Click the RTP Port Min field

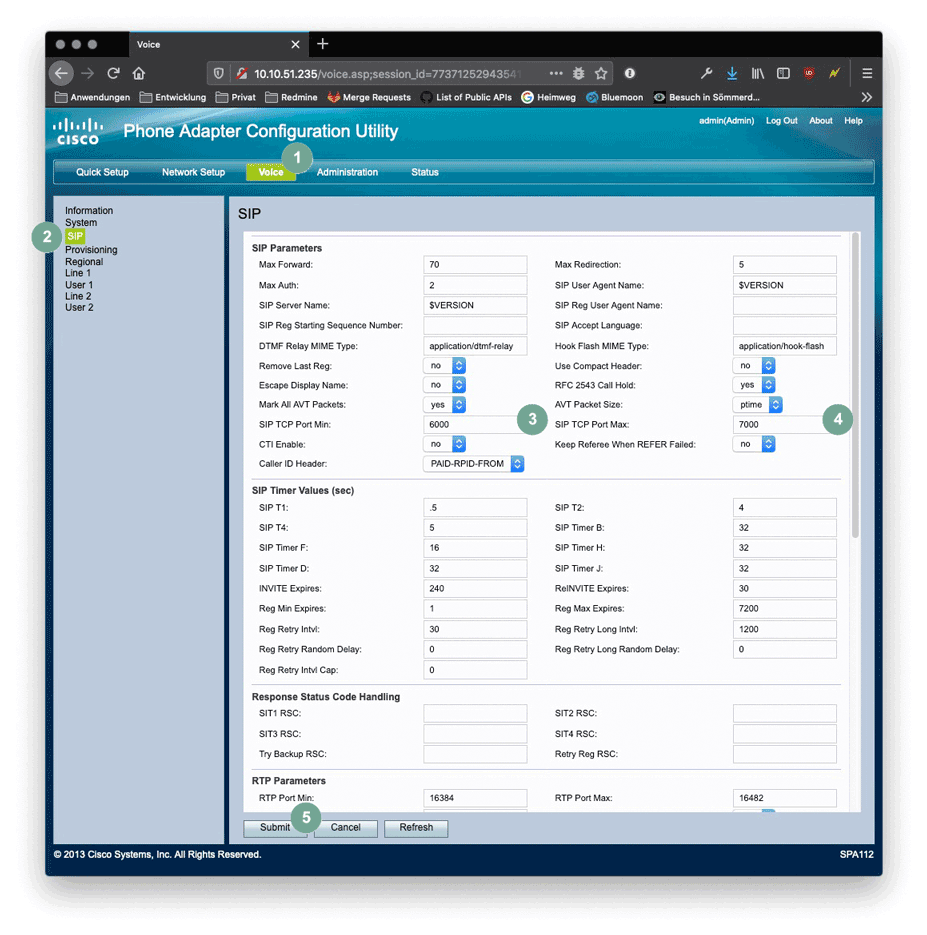[x=475, y=798]
